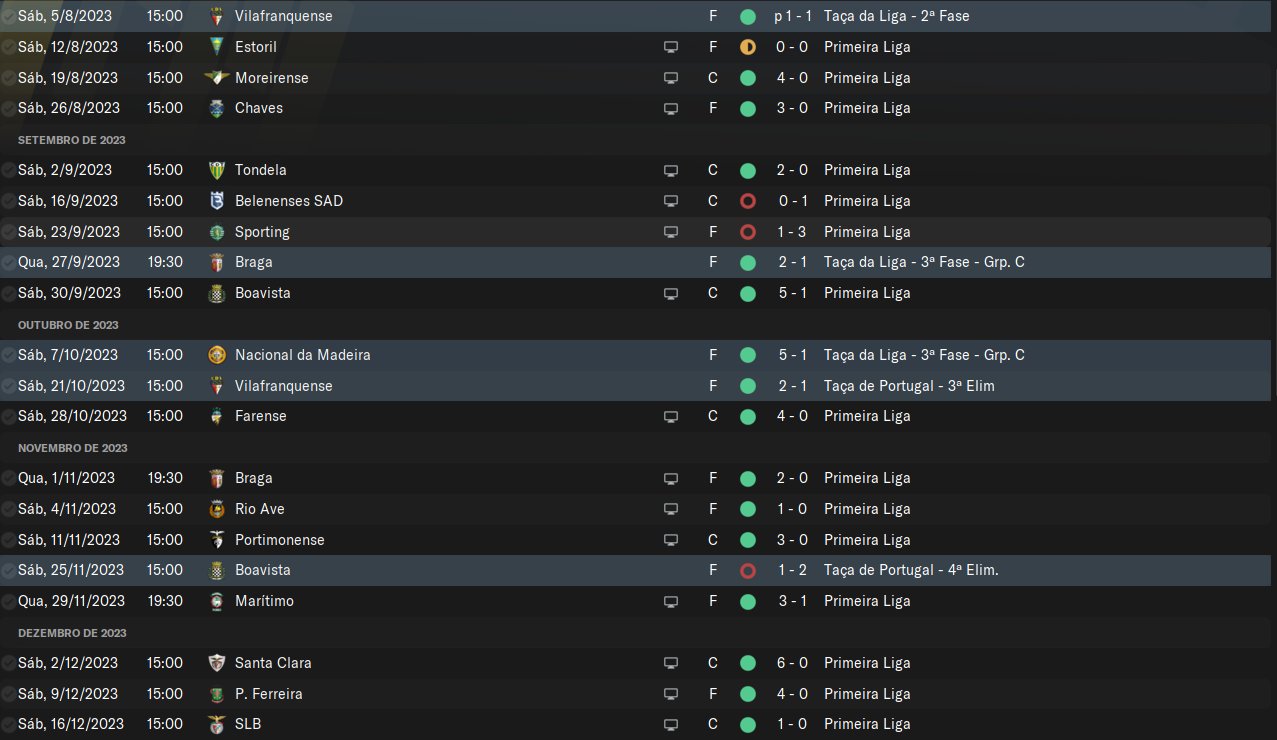The image size is (1277, 740).
Task: Open Taça de Portugal - 4ª Elim. competition
Action: coord(911,570)
